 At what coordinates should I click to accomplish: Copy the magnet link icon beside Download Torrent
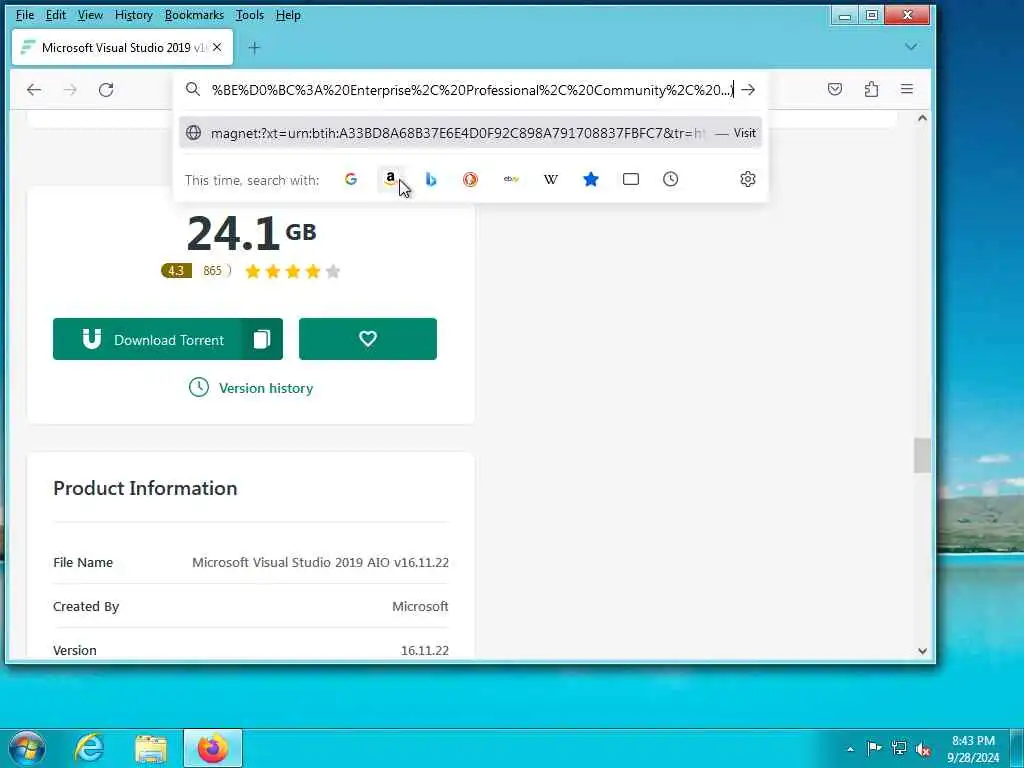click(x=262, y=339)
